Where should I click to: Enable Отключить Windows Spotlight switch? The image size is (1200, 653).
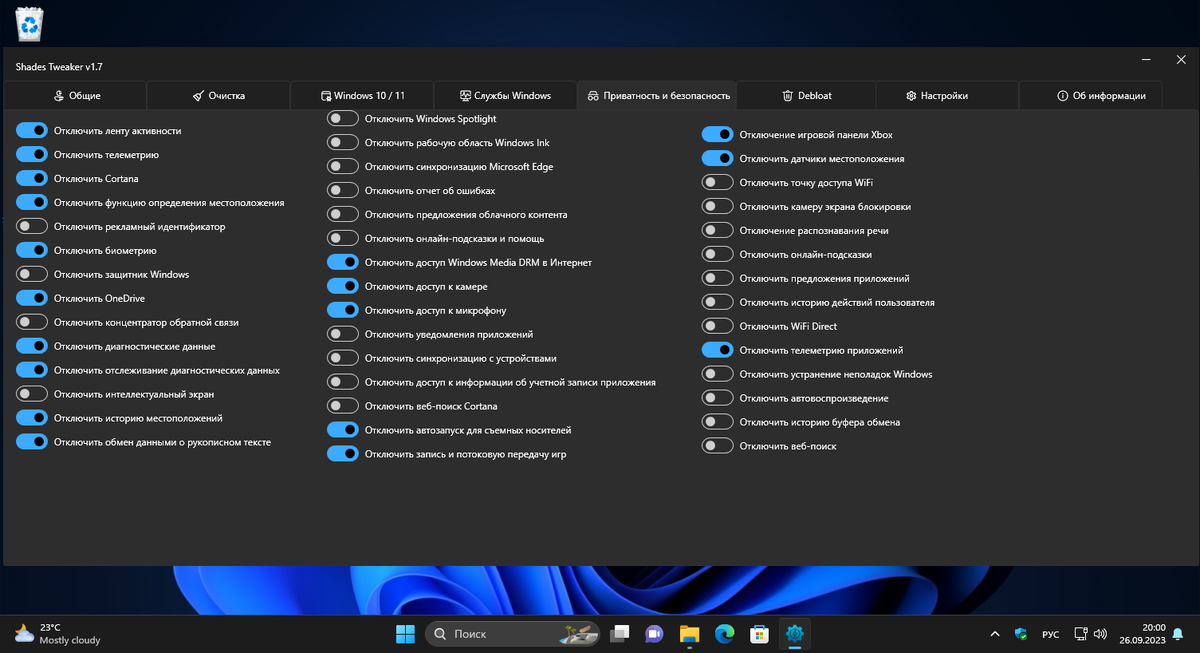343,118
